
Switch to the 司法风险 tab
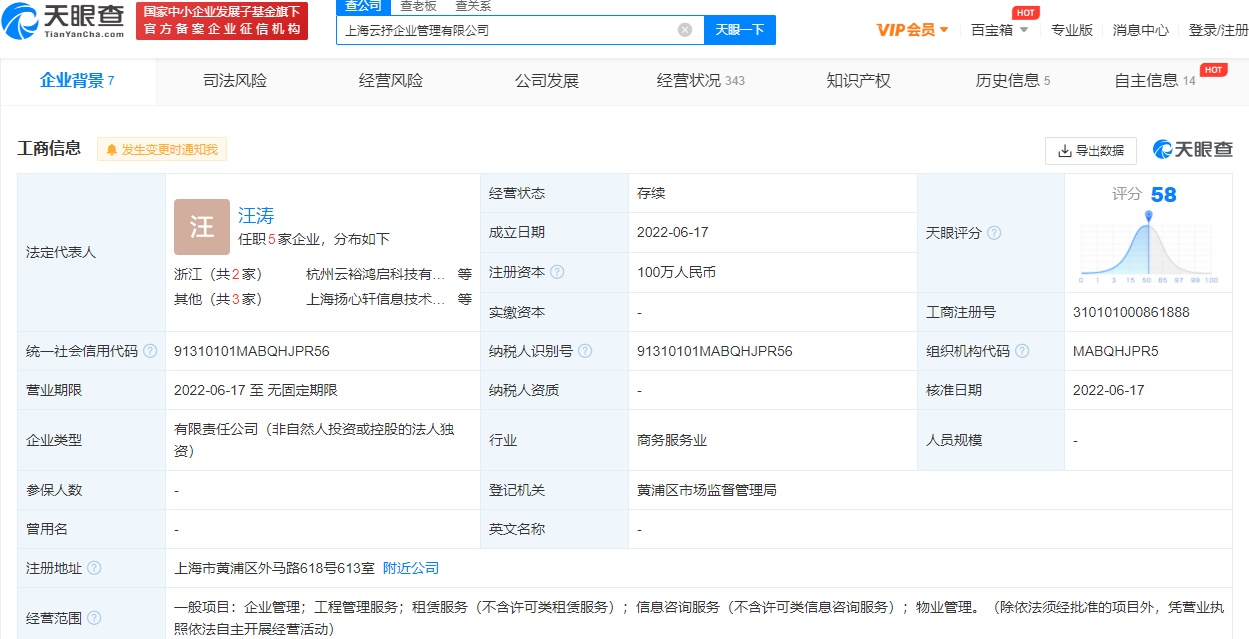235,81
